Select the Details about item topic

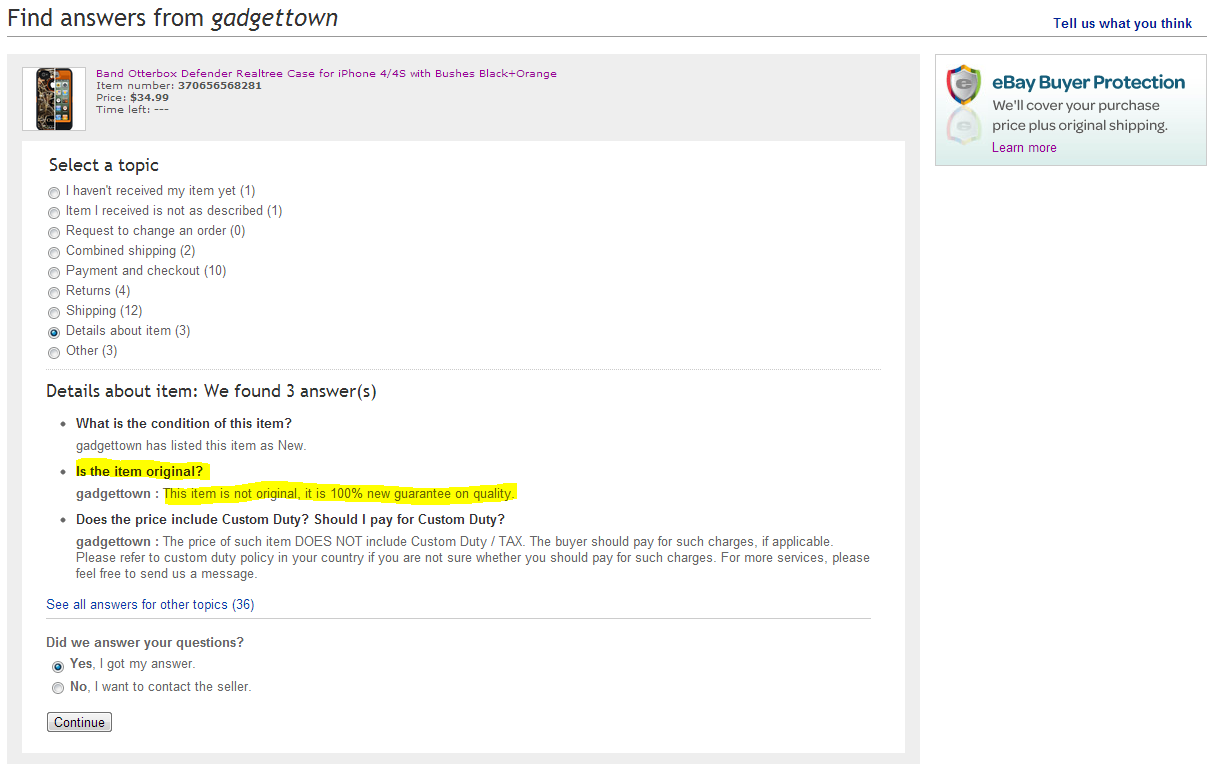click(x=54, y=332)
